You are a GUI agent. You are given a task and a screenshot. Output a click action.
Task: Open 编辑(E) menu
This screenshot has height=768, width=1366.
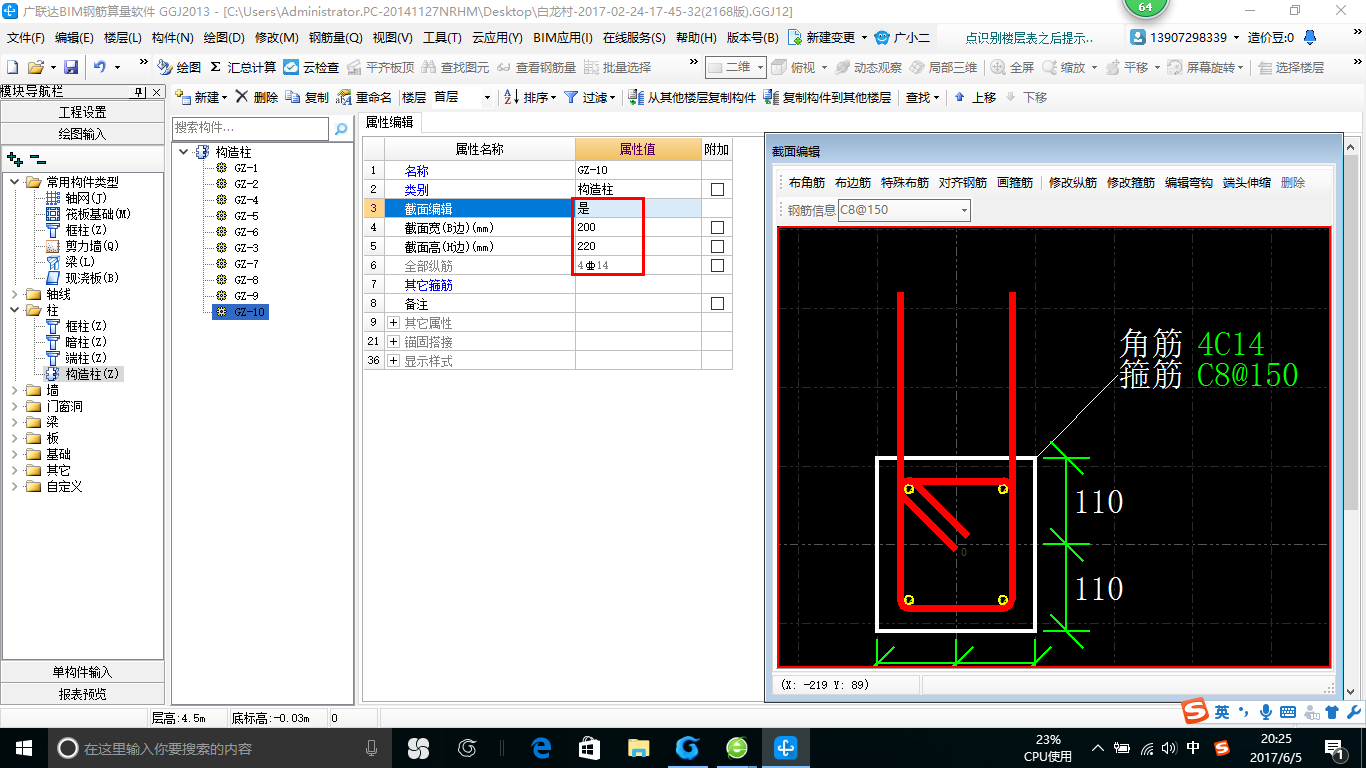click(x=74, y=38)
